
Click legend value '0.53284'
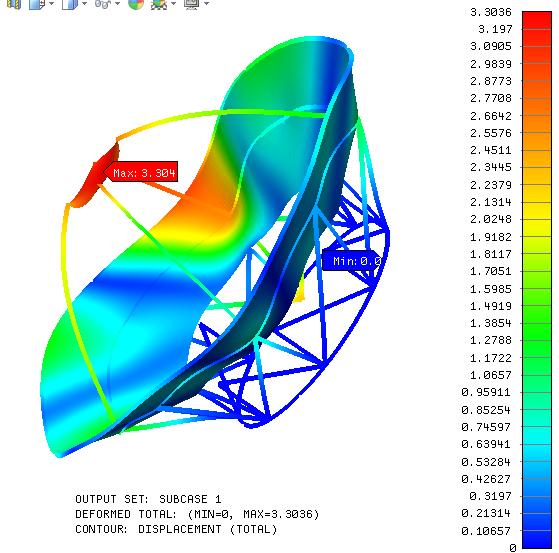click(x=486, y=462)
